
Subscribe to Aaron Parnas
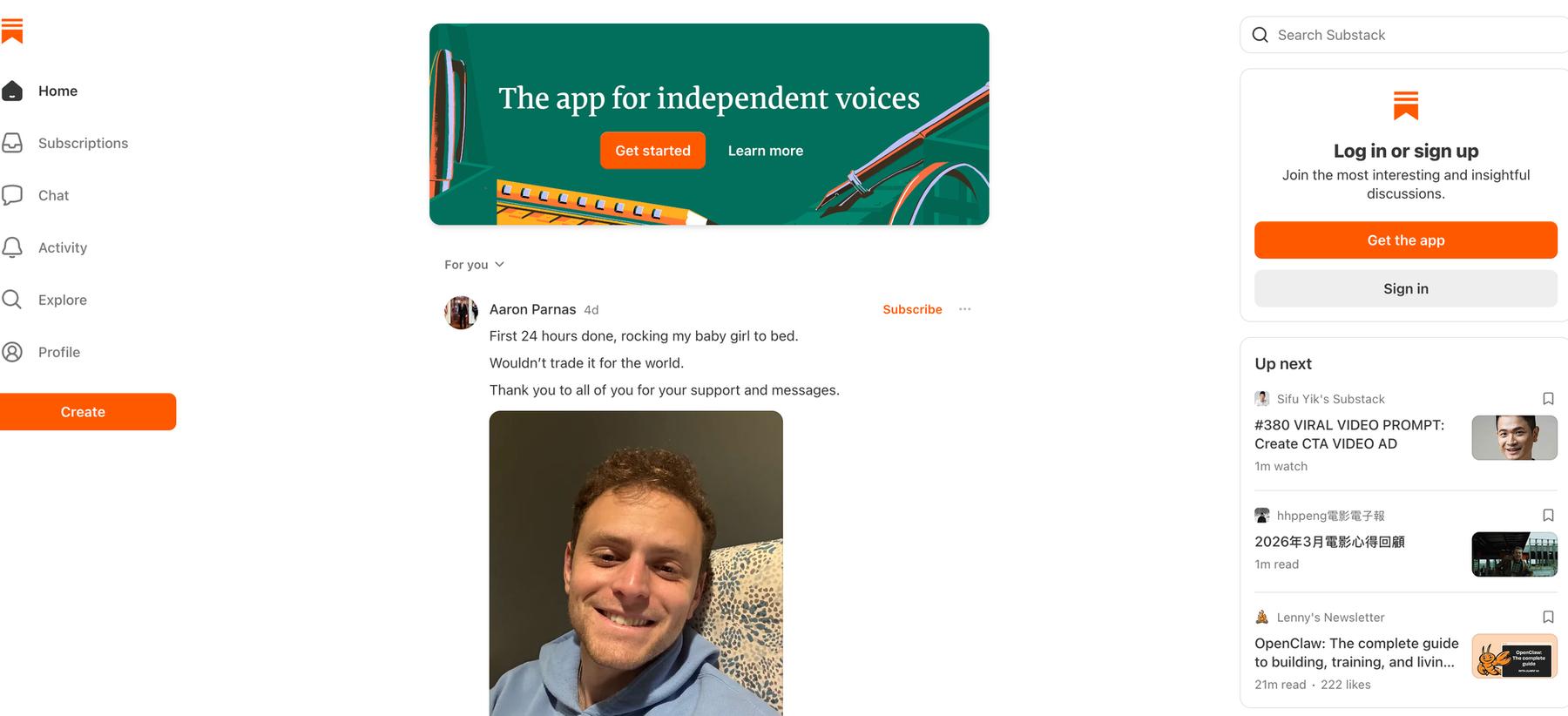tap(912, 309)
